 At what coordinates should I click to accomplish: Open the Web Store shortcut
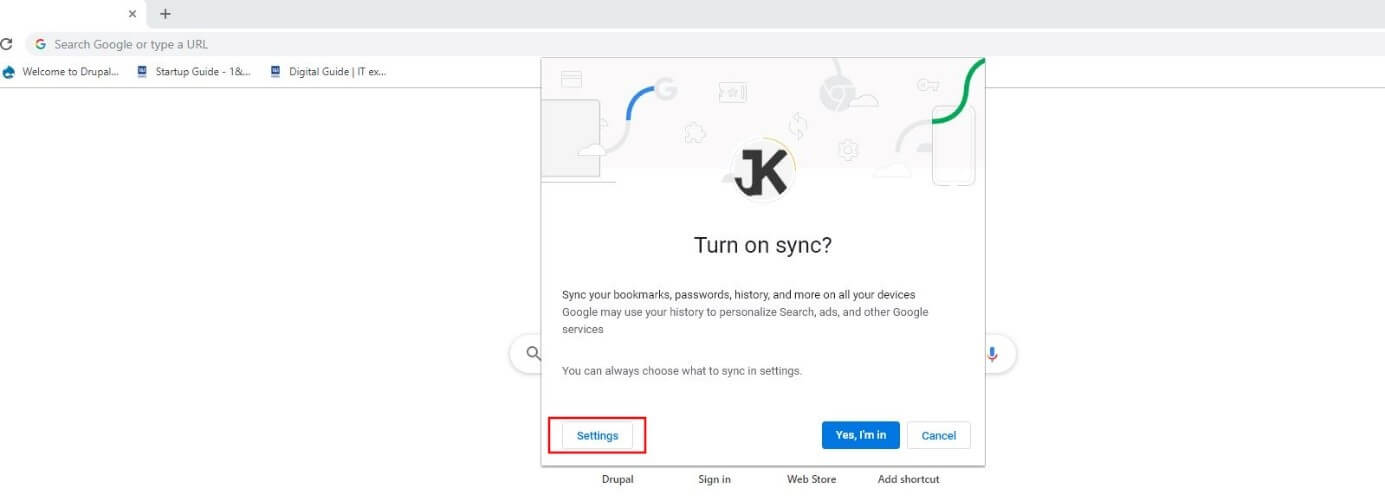click(811, 479)
